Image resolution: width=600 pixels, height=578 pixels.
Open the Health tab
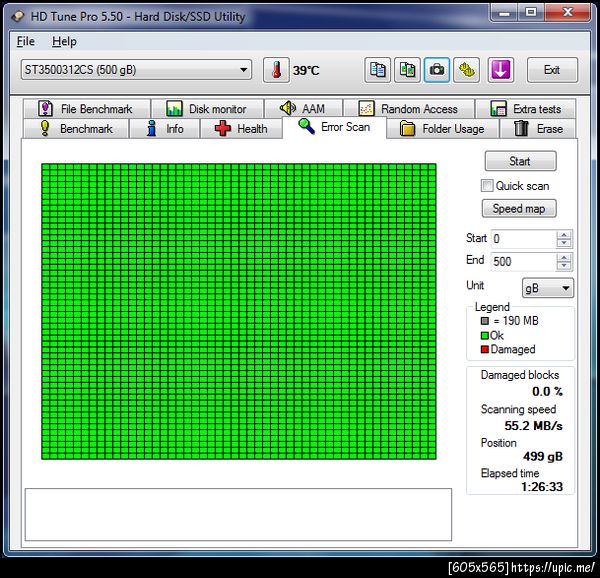coord(241,129)
